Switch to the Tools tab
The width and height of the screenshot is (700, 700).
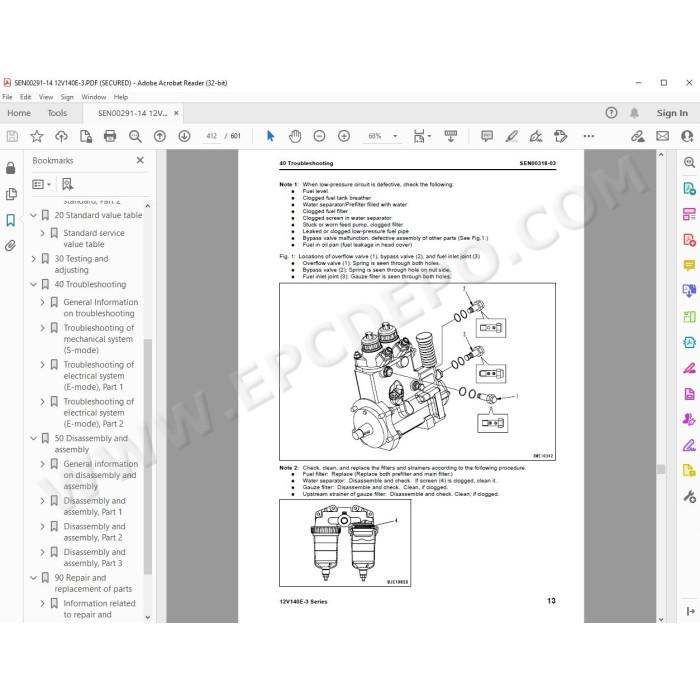57,113
